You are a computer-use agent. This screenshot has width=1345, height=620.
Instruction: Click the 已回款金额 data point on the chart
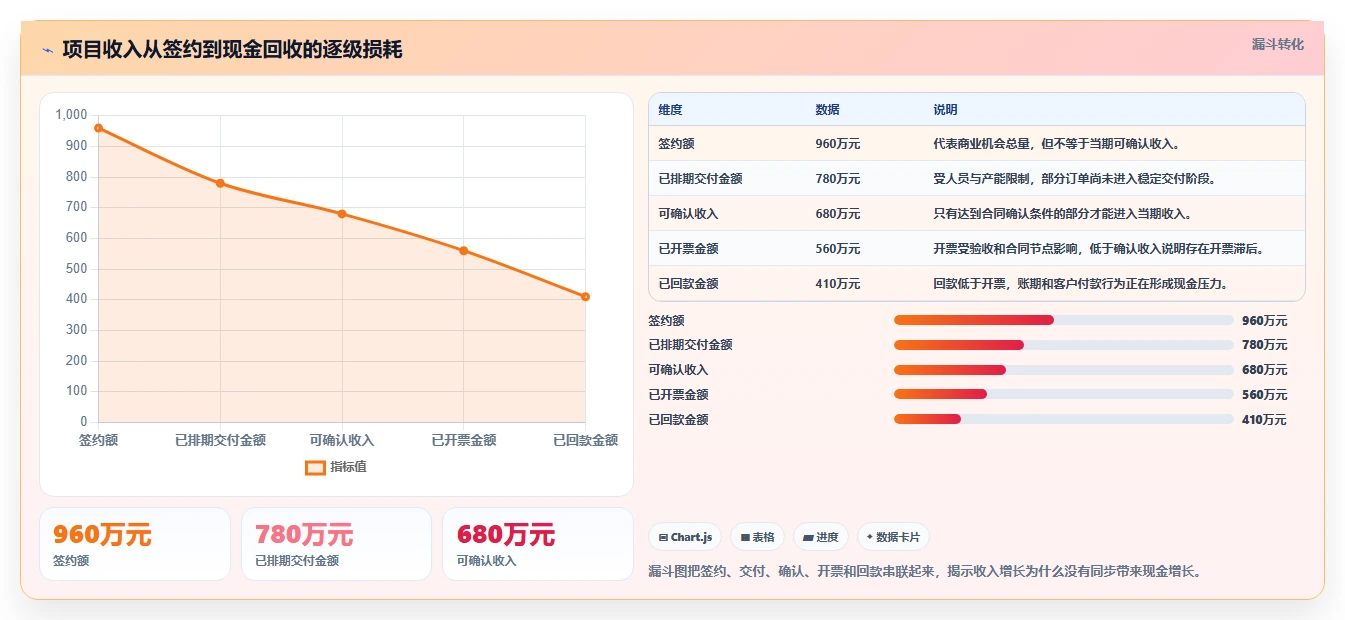(585, 297)
